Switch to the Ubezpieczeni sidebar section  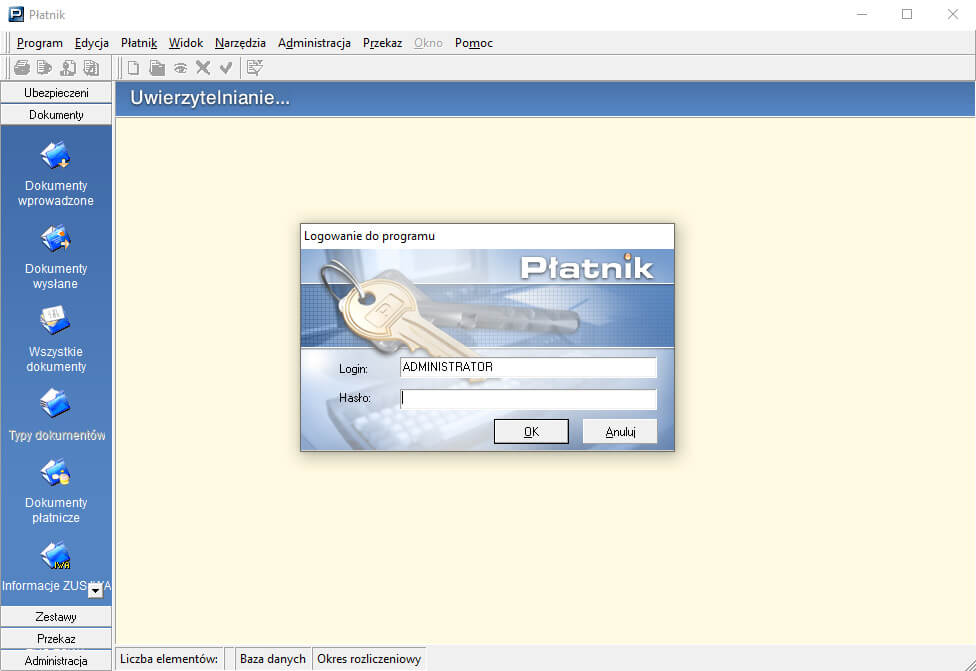coord(56,93)
